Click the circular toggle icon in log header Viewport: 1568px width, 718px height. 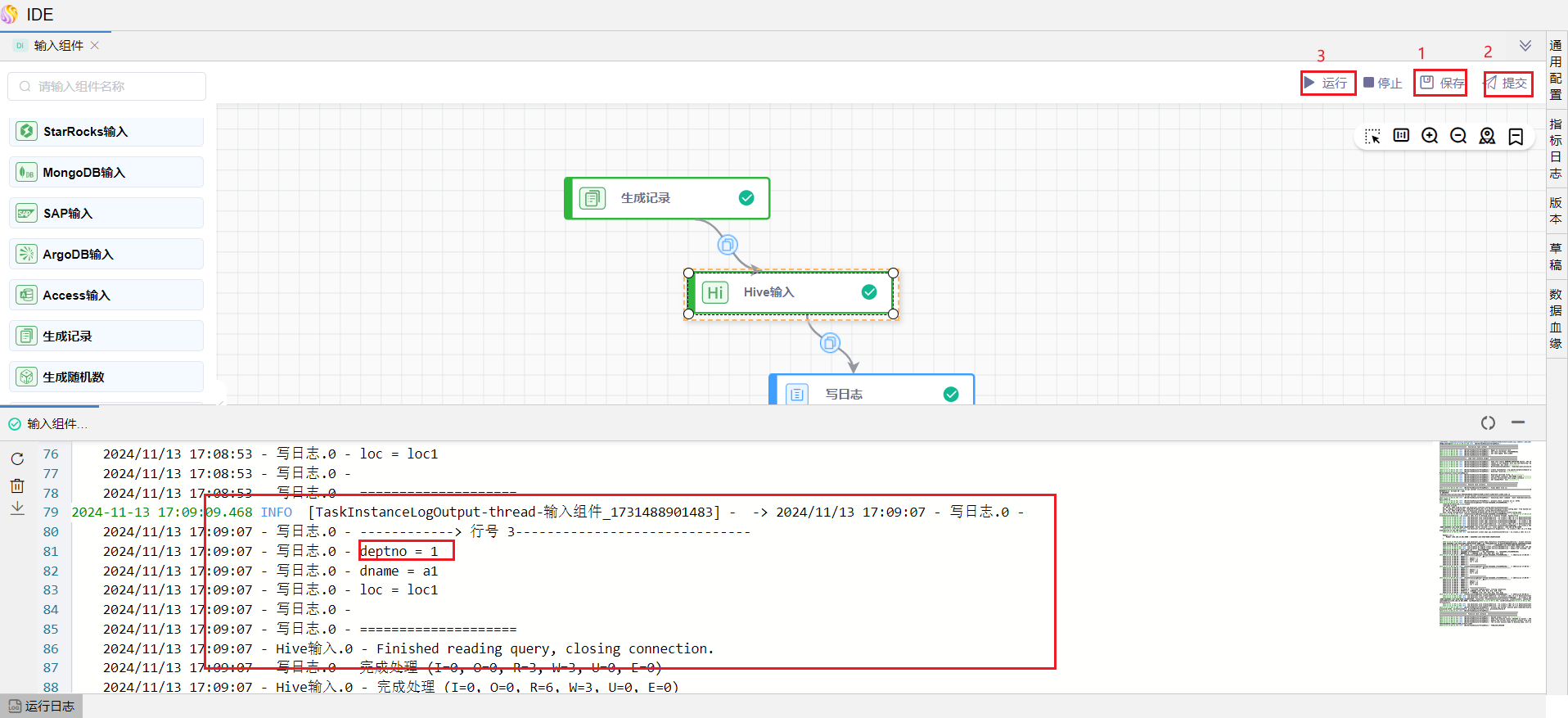(1488, 422)
